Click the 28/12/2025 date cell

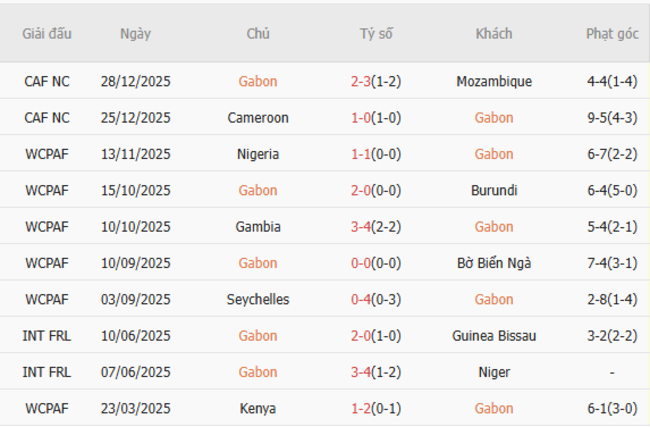point(135,81)
